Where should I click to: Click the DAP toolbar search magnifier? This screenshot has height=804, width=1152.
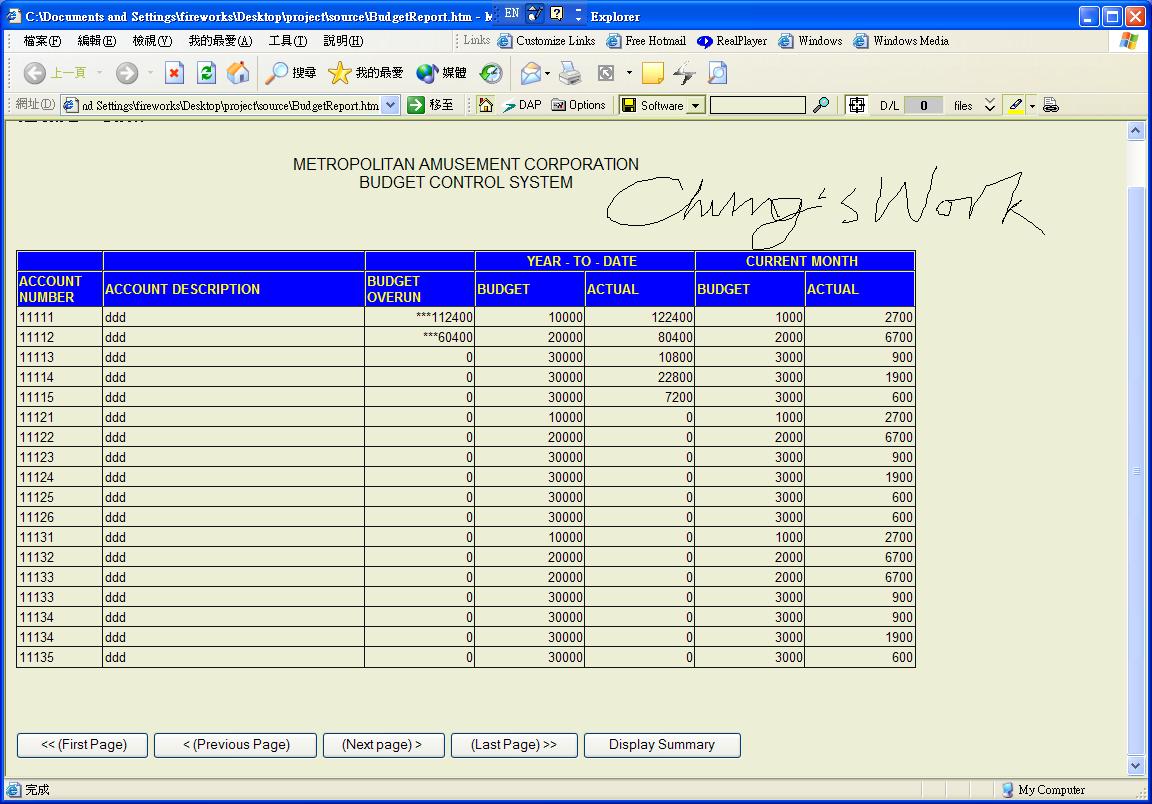[821, 105]
